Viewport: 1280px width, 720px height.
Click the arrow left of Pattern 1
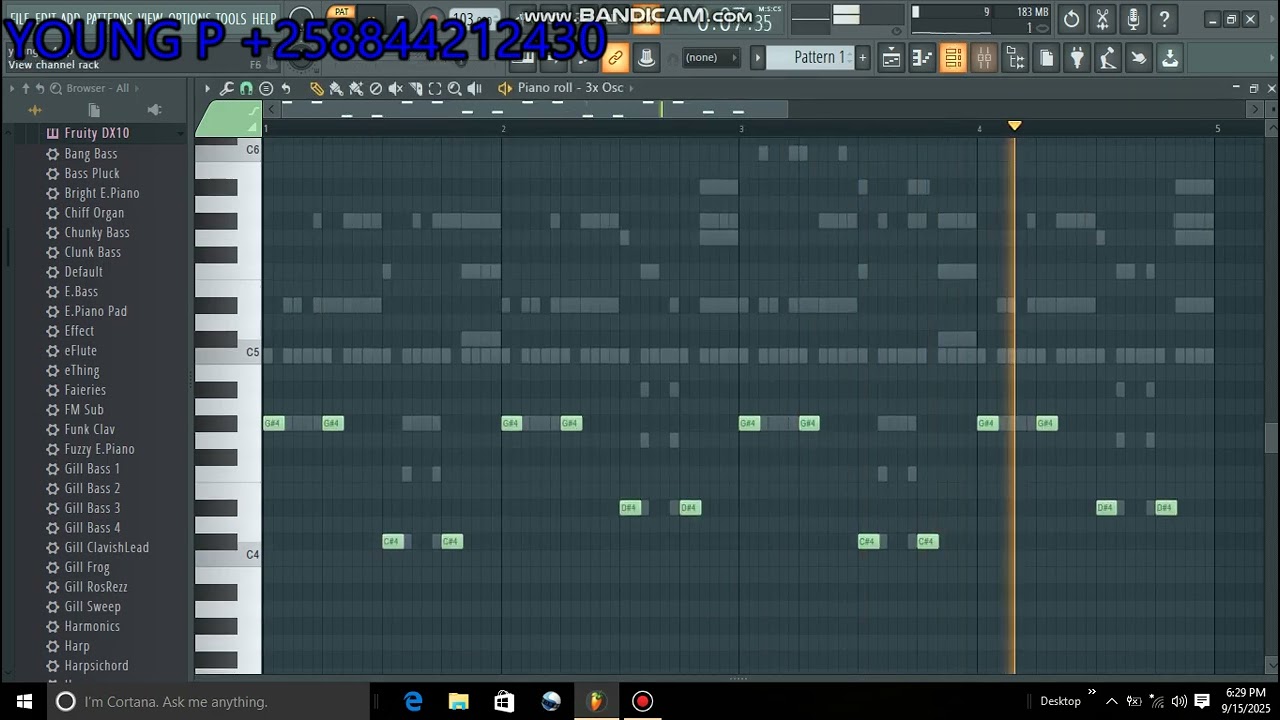(x=758, y=57)
